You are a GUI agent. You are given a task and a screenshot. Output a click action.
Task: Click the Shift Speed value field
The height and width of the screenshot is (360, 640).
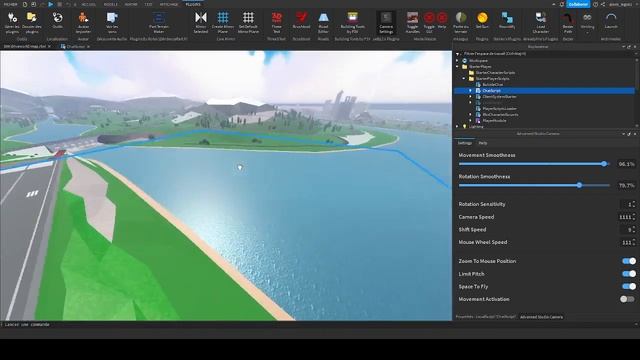coord(627,230)
